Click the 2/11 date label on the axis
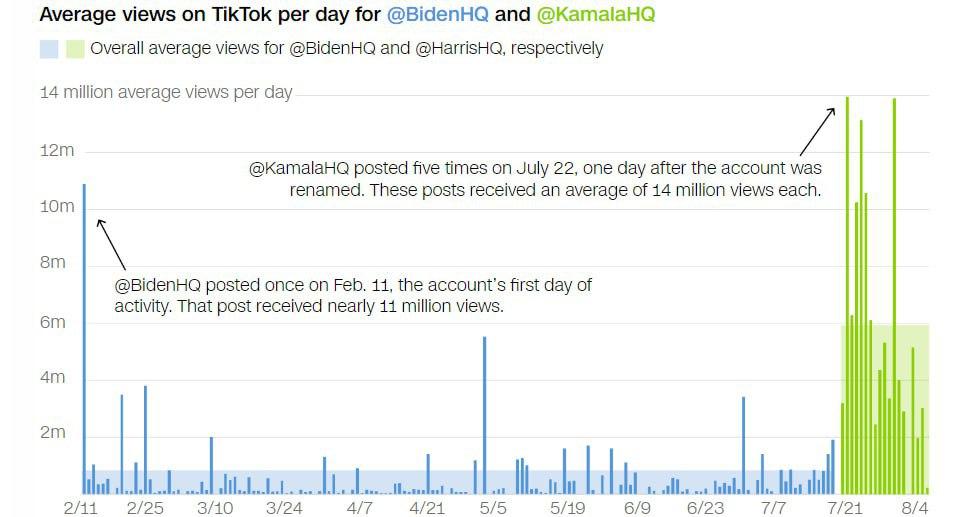Image resolution: width=957 pixels, height=517 pixels. click(x=80, y=507)
